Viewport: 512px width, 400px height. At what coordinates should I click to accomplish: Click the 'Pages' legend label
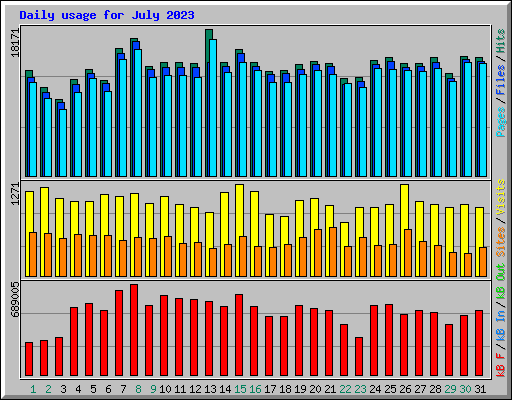pyautogui.click(x=501, y=122)
